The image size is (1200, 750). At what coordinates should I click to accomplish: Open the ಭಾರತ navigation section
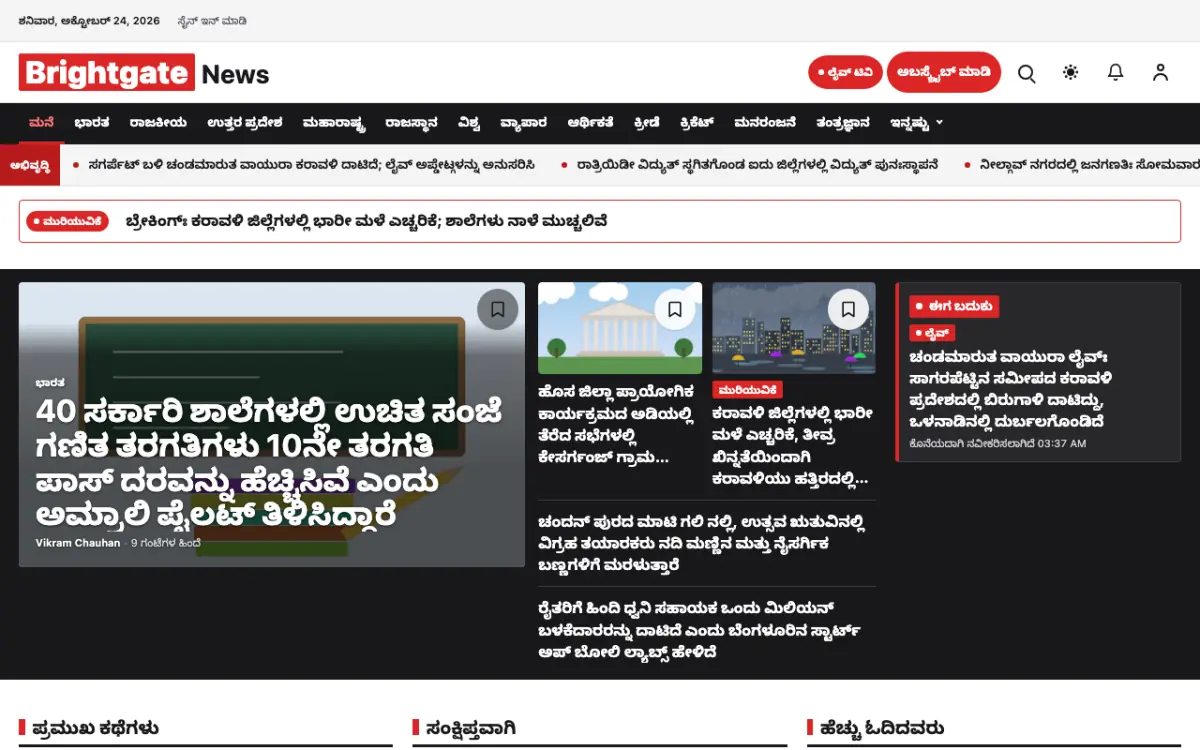92,123
